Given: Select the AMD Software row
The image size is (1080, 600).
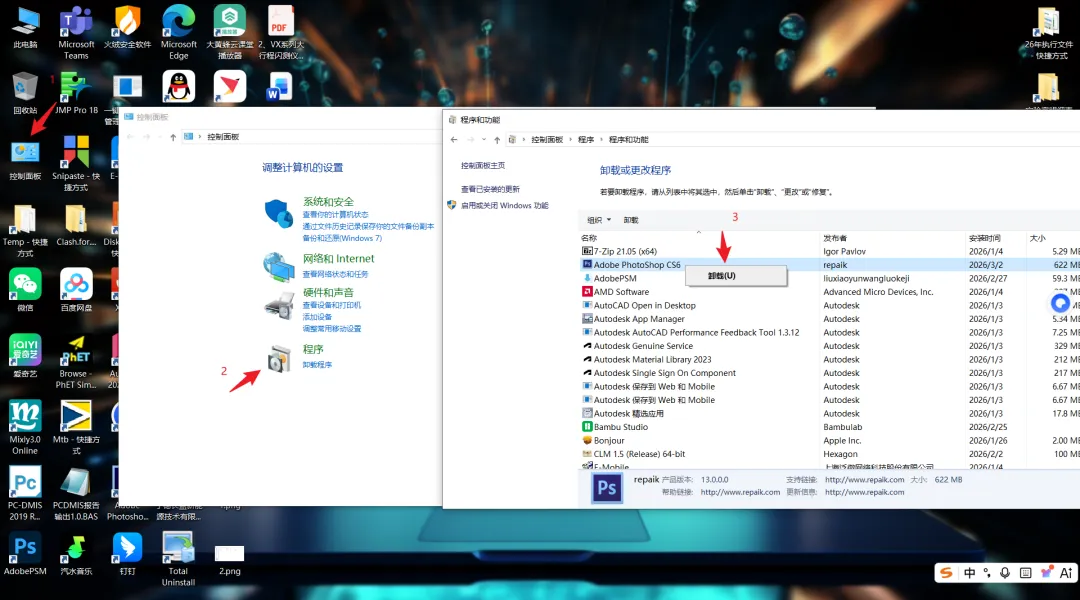Looking at the screenshot, I should [x=829, y=292].
